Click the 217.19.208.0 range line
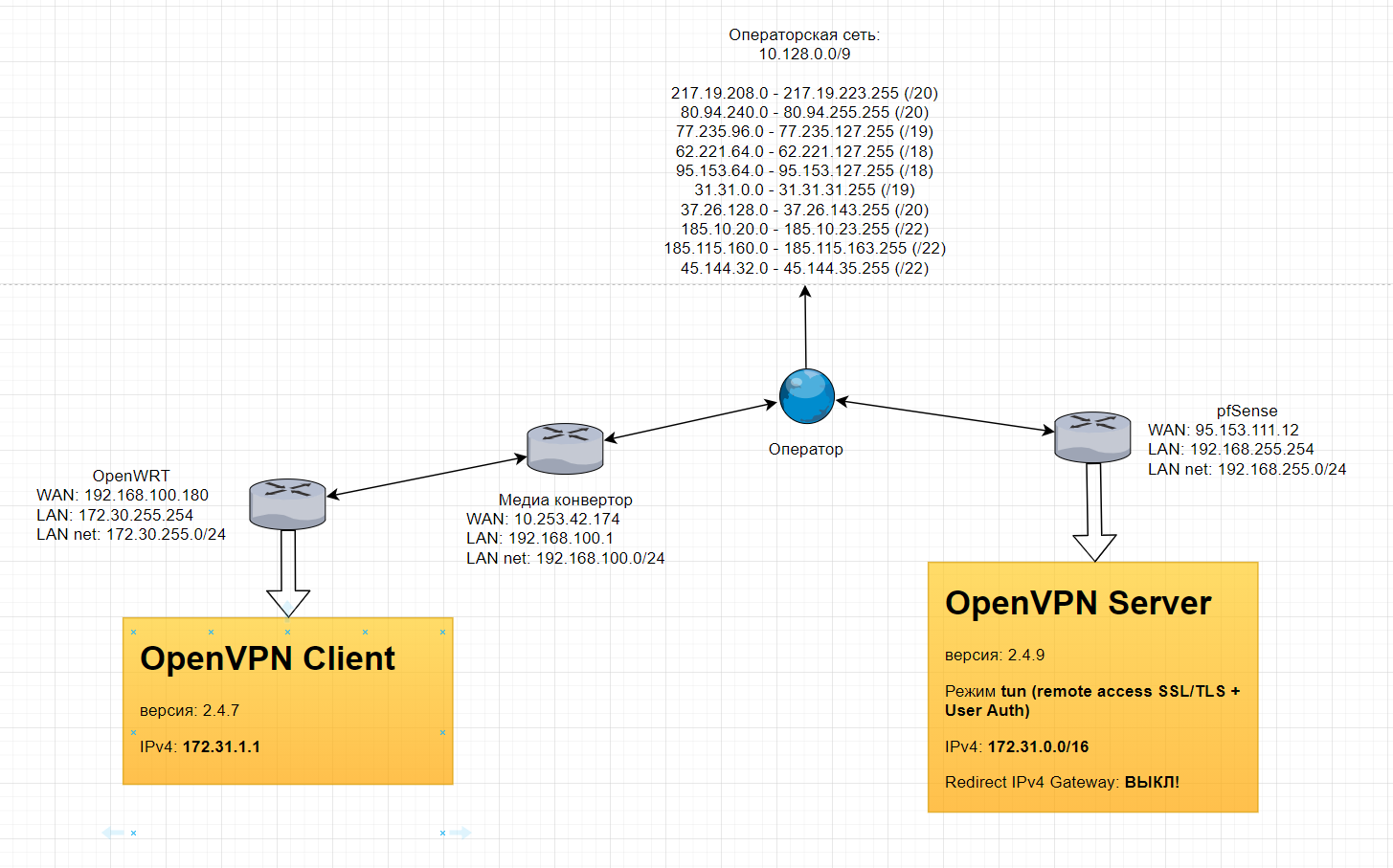1393x868 pixels. tap(804, 93)
